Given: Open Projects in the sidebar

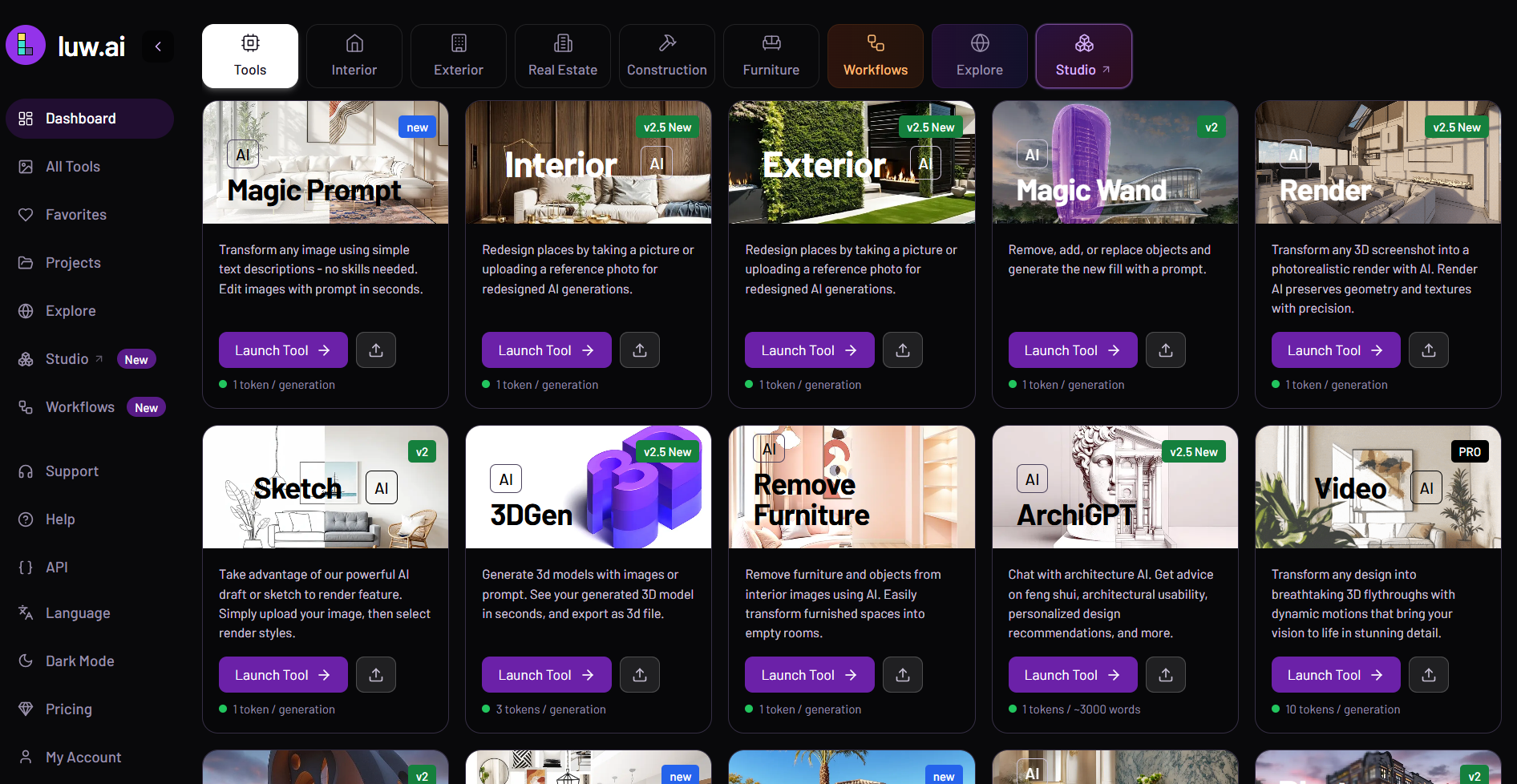Looking at the screenshot, I should [x=90, y=263].
